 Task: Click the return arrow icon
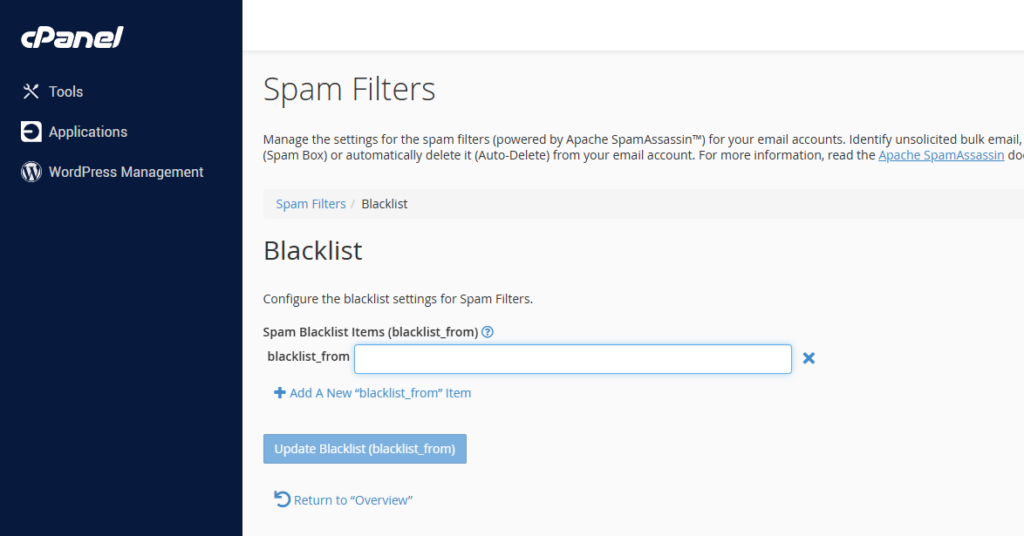click(282, 499)
